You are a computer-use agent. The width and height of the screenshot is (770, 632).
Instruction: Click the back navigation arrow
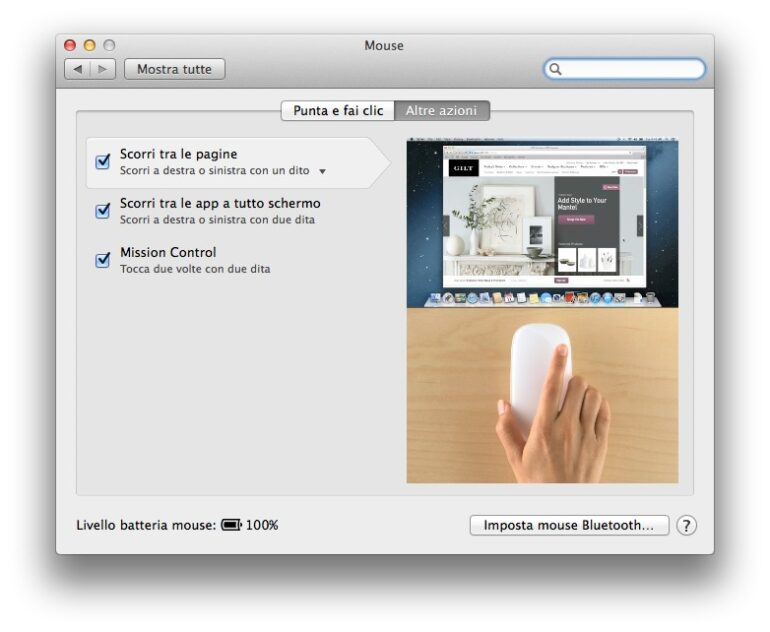coord(78,69)
